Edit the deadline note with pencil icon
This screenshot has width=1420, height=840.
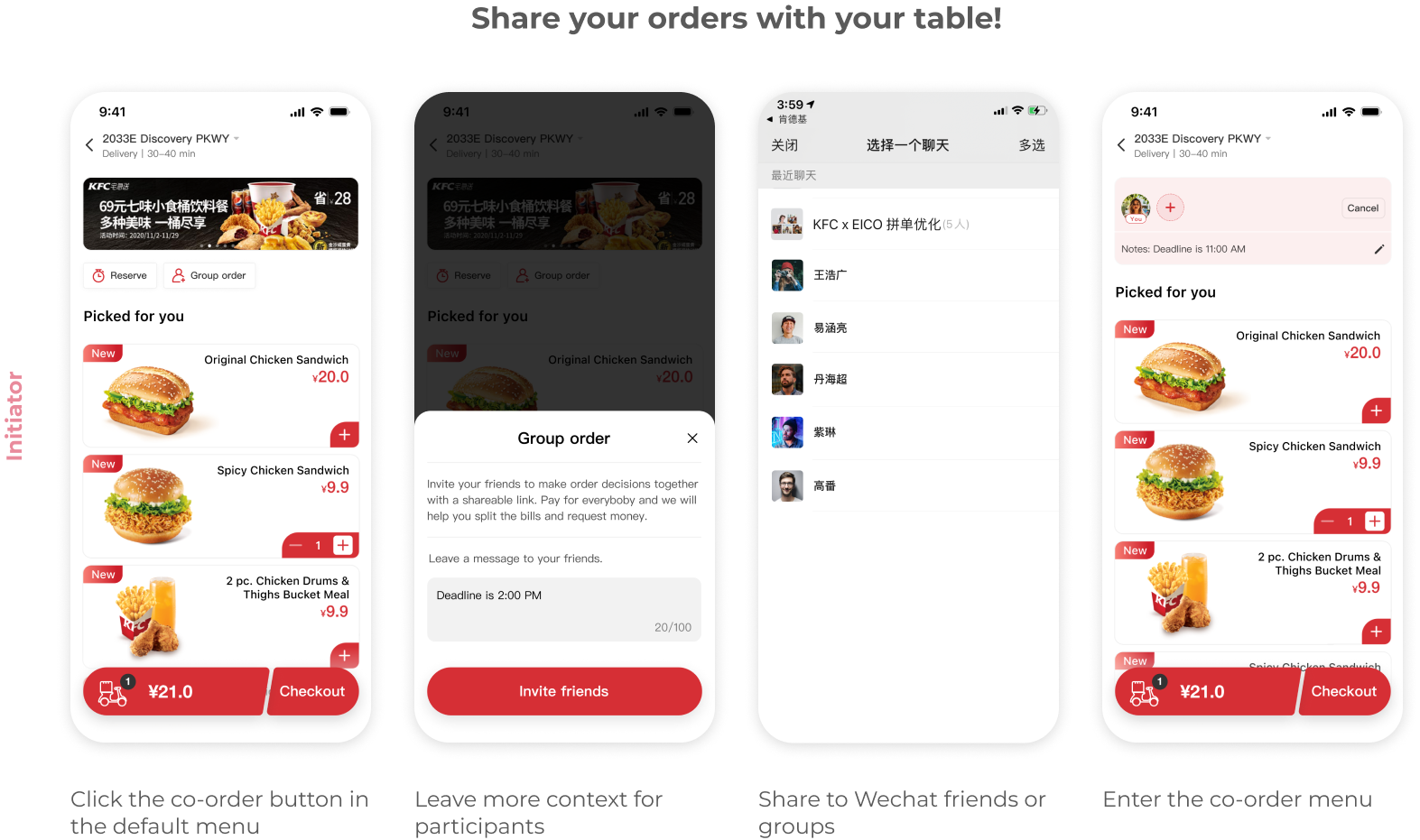click(x=1378, y=249)
